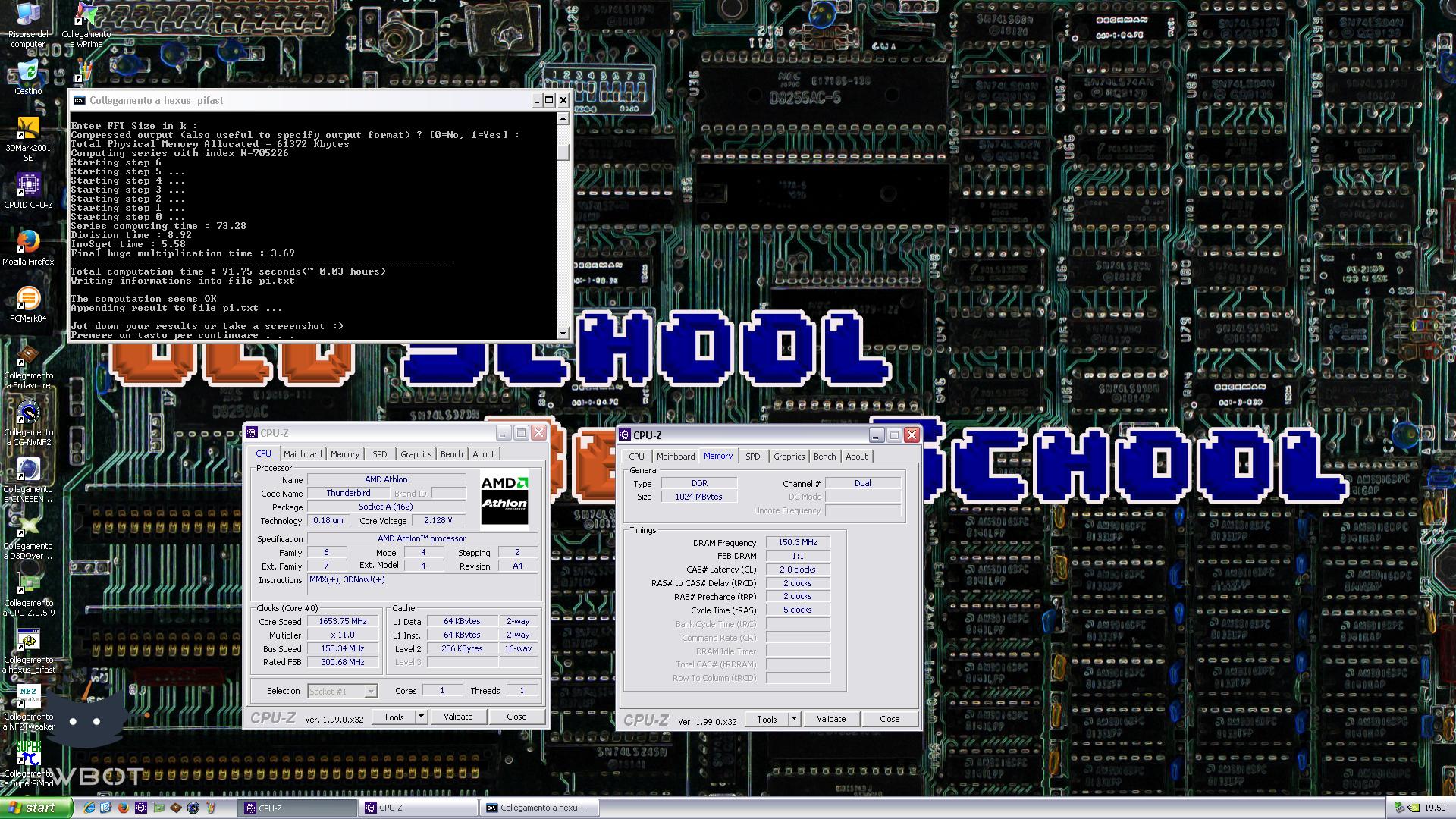Click the DRAM Frequency value 150.3 MHz
1456x819 pixels.
pyautogui.click(x=798, y=543)
